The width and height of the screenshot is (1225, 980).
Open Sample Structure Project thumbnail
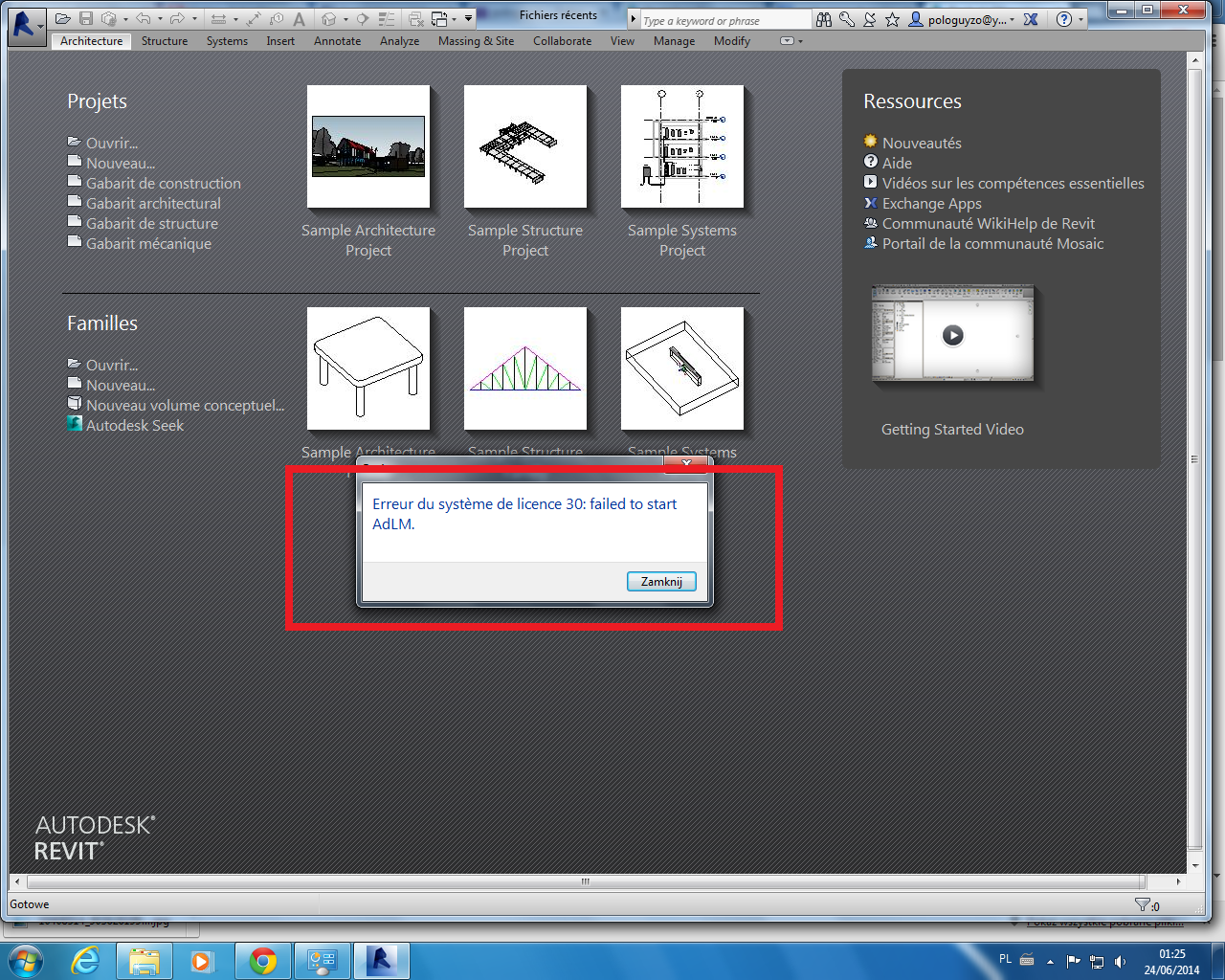(x=525, y=146)
